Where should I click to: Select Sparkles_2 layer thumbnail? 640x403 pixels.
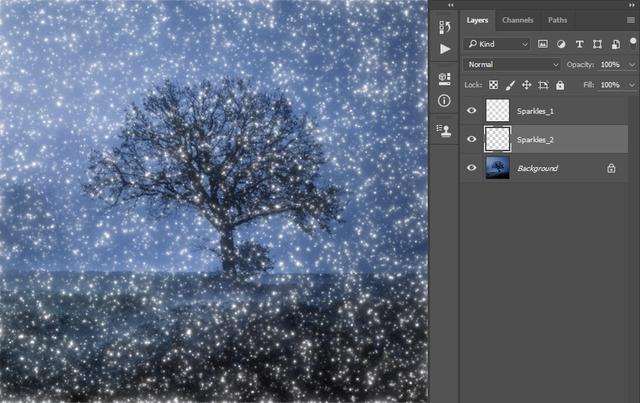[x=498, y=139]
